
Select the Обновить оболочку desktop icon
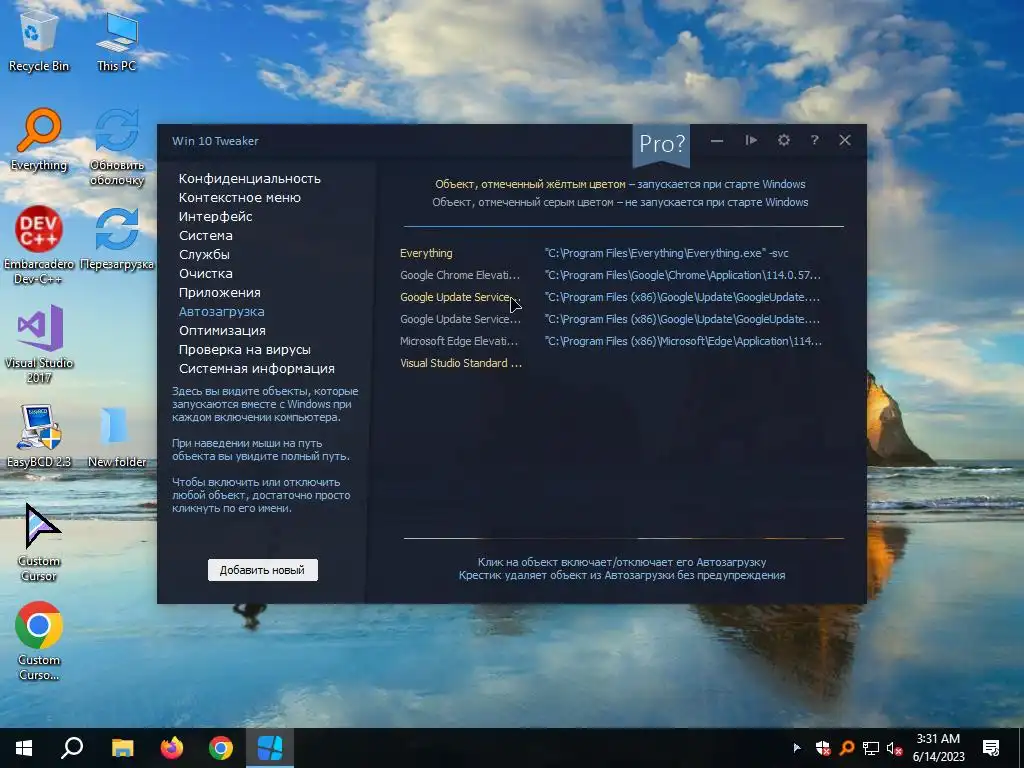117,147
